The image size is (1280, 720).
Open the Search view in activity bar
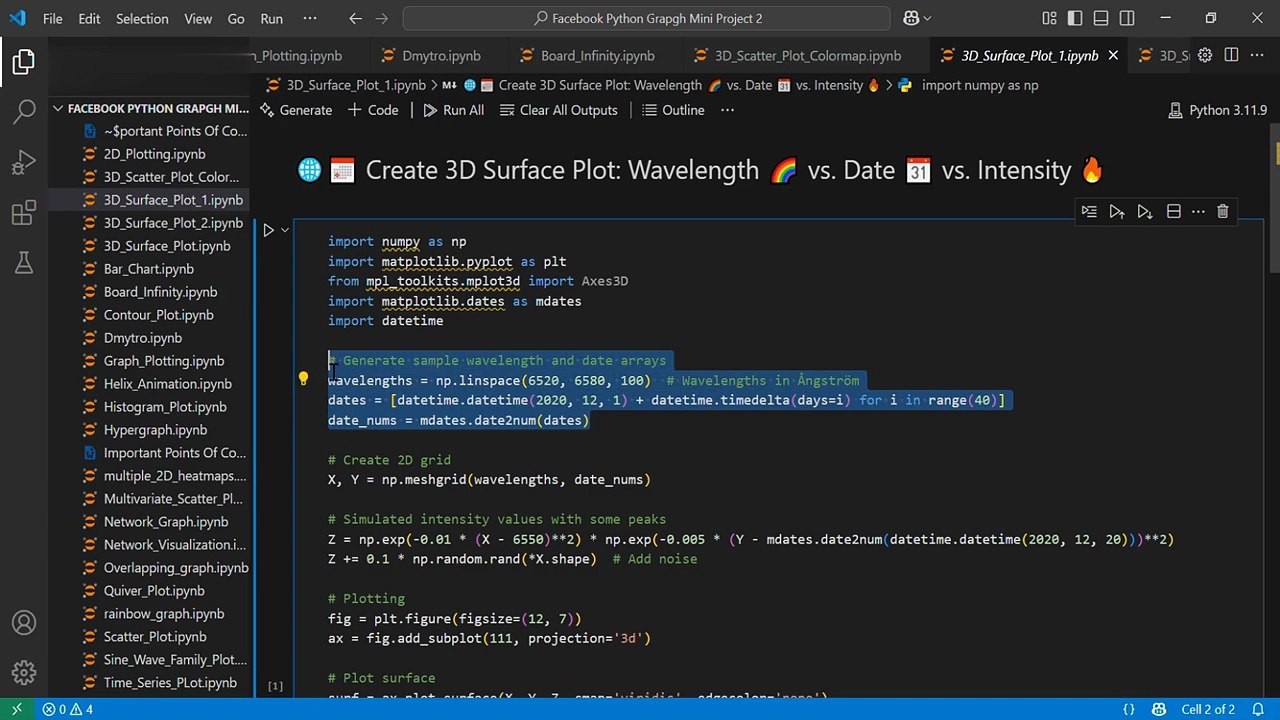pos(24,110)
